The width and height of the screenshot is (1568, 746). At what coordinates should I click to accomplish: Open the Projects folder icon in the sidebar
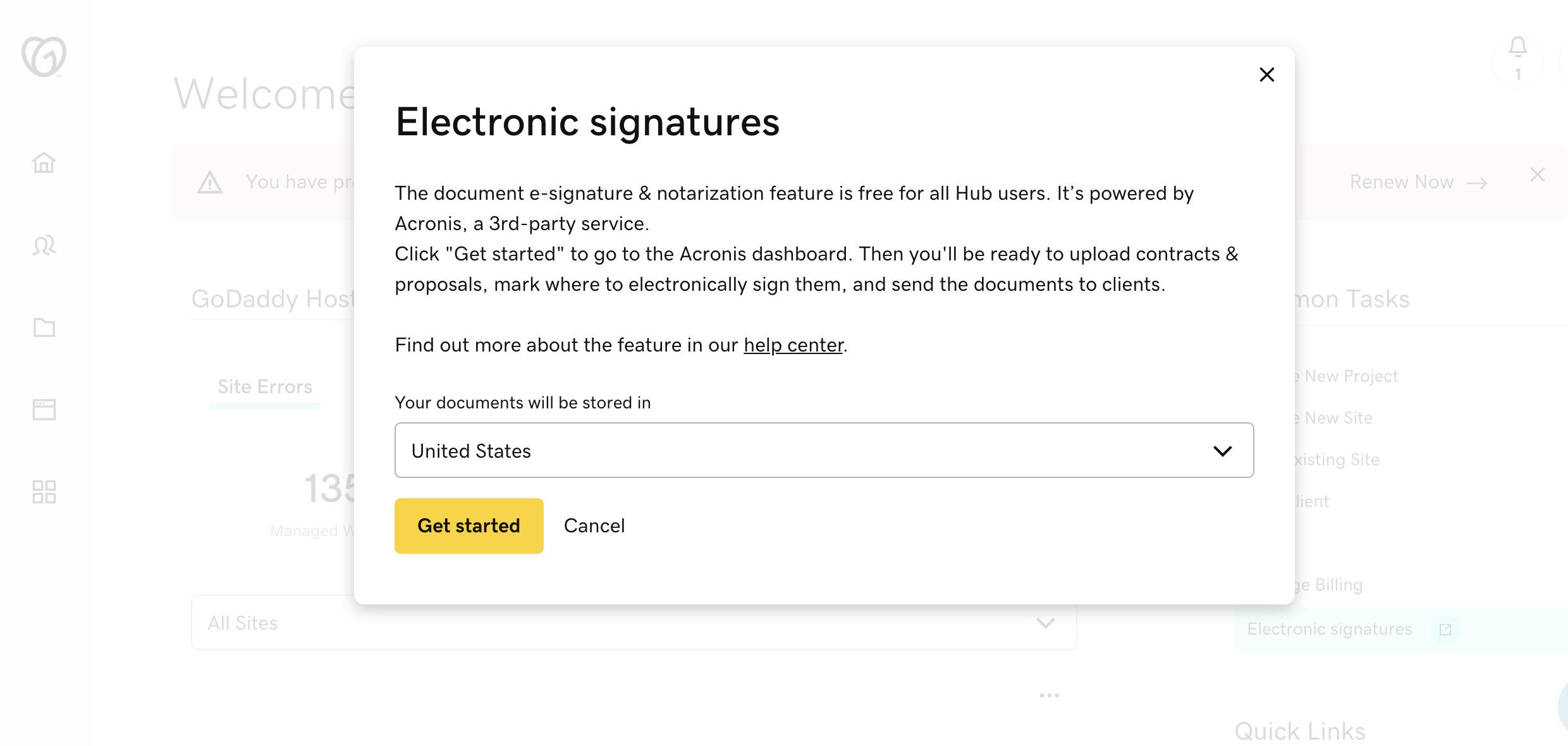[44, 327]
